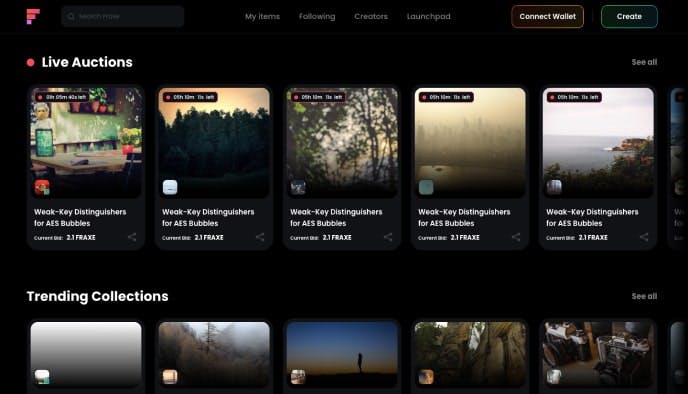Click title of classroom toy figure auction
This screenshot has height=394, width=688.
[80, 217]
